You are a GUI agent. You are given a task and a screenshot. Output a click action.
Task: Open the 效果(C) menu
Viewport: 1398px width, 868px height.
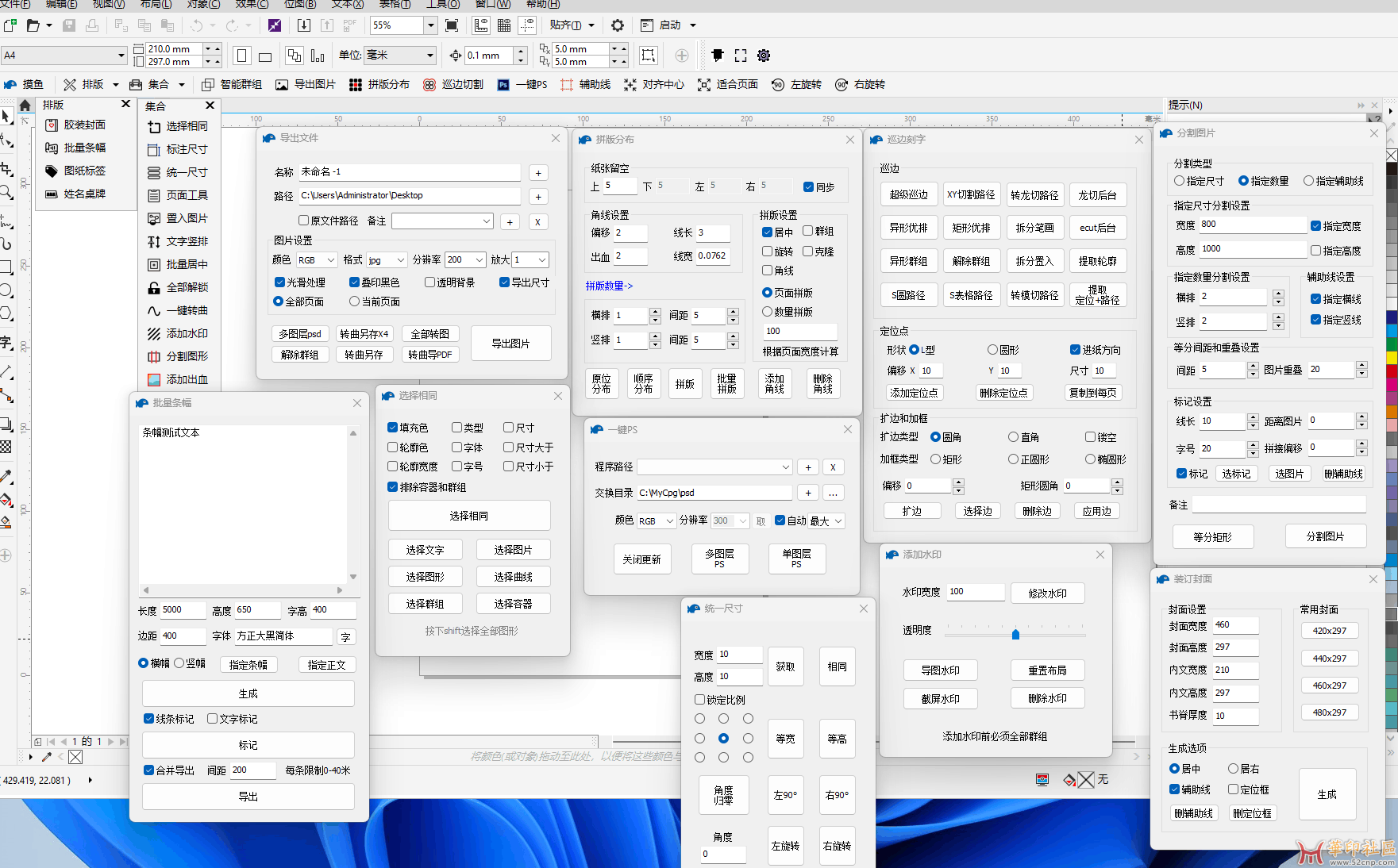point(252,4)
